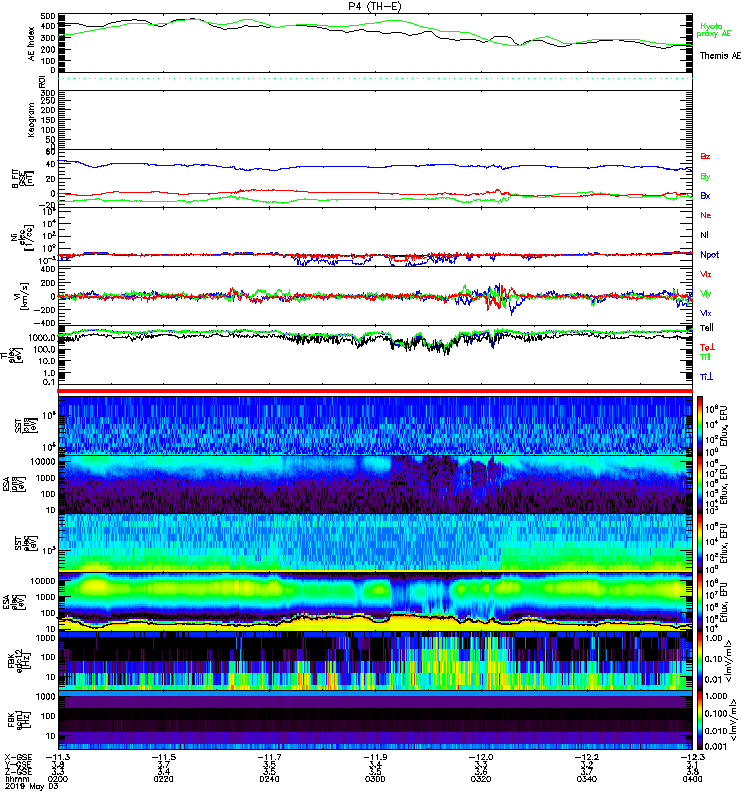This screenshot has height=800, width=750.
Task: Click the ESA ion spectrogram color bar
Action: tap(700, 485)
